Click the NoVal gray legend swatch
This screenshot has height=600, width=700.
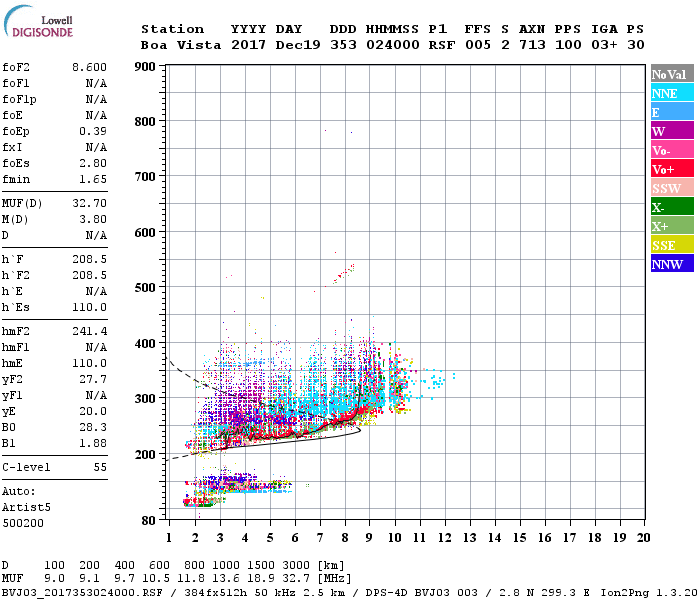point(672,74)
